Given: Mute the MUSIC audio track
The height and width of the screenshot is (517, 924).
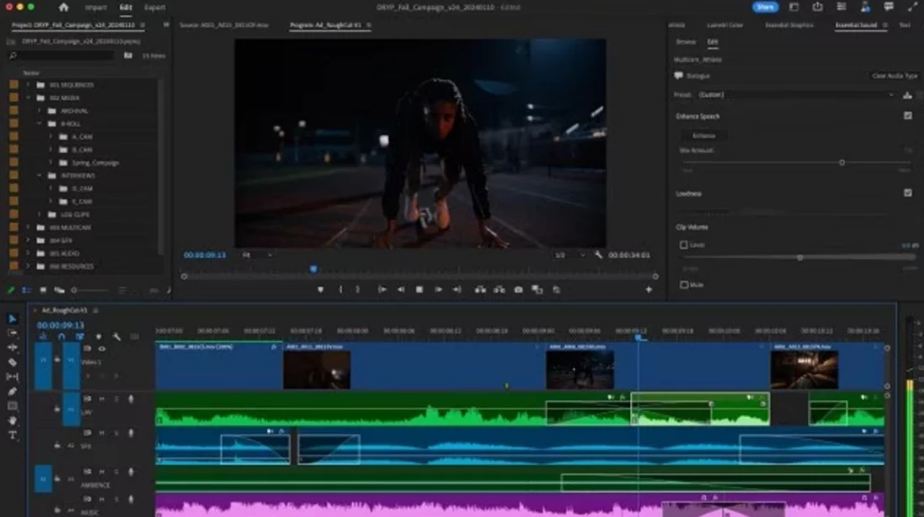Looking at the screenshot, I should click(x=102, y=499).
